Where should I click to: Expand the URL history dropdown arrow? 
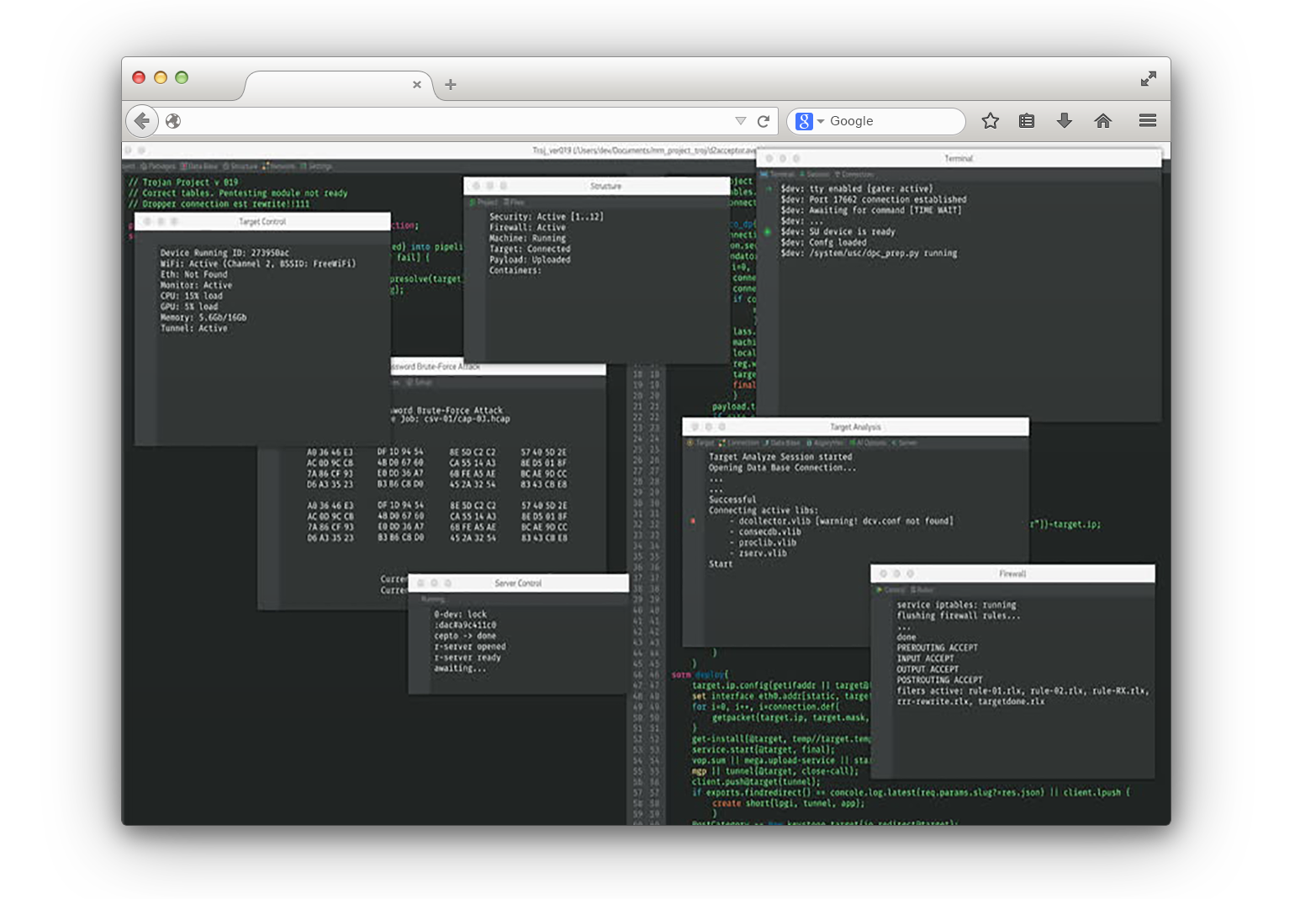(741, 121)
